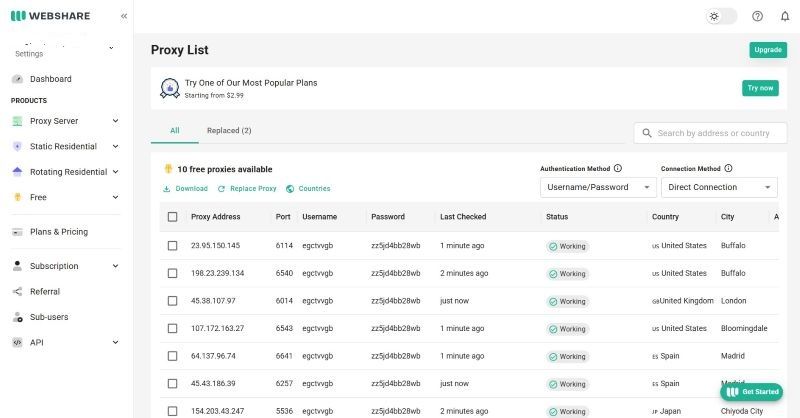Click Working status badge for 23.95.150.145

click(x=567, y=247)
